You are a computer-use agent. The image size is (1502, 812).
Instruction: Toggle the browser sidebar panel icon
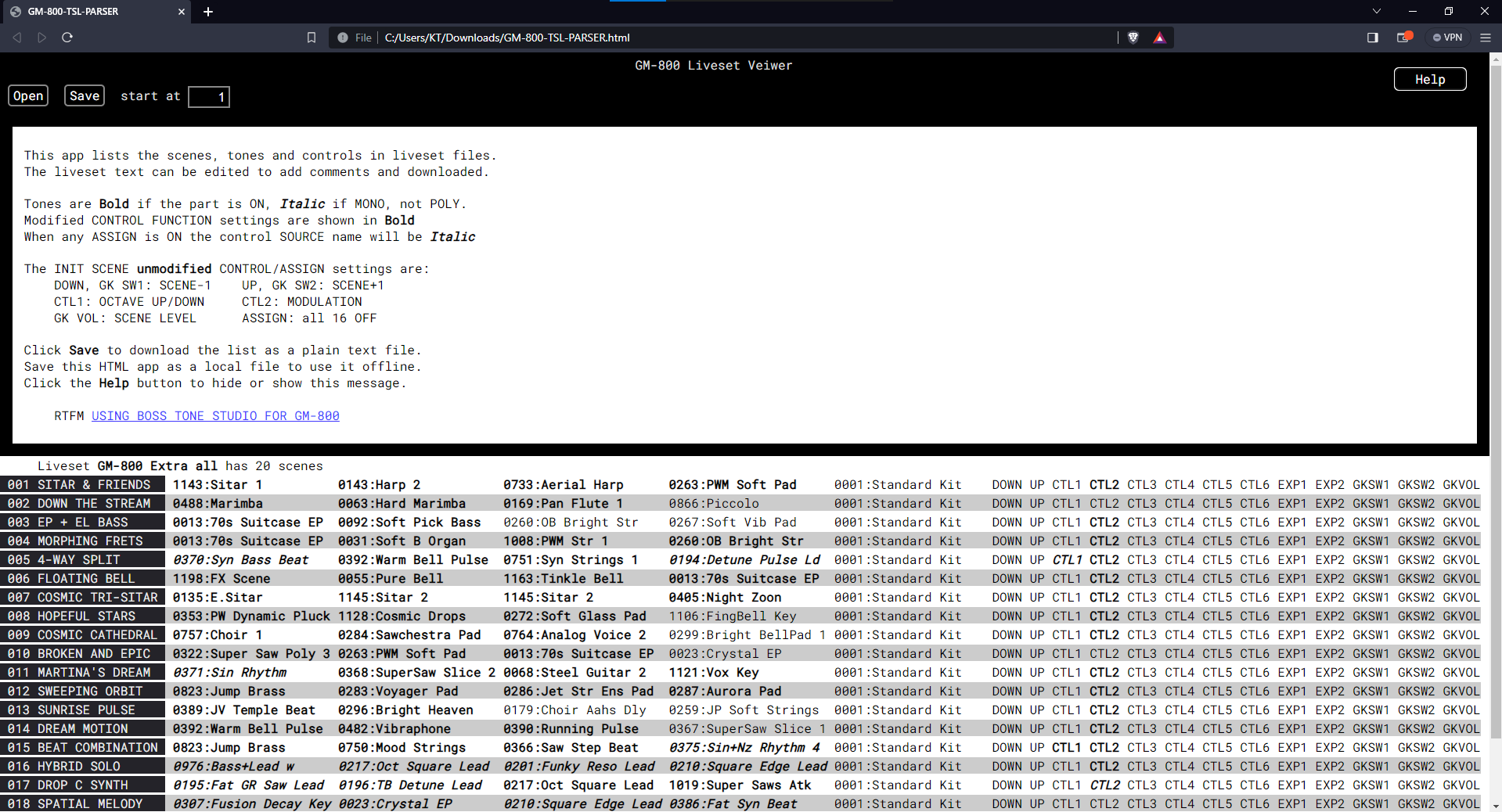click(x=1372, y=38)
